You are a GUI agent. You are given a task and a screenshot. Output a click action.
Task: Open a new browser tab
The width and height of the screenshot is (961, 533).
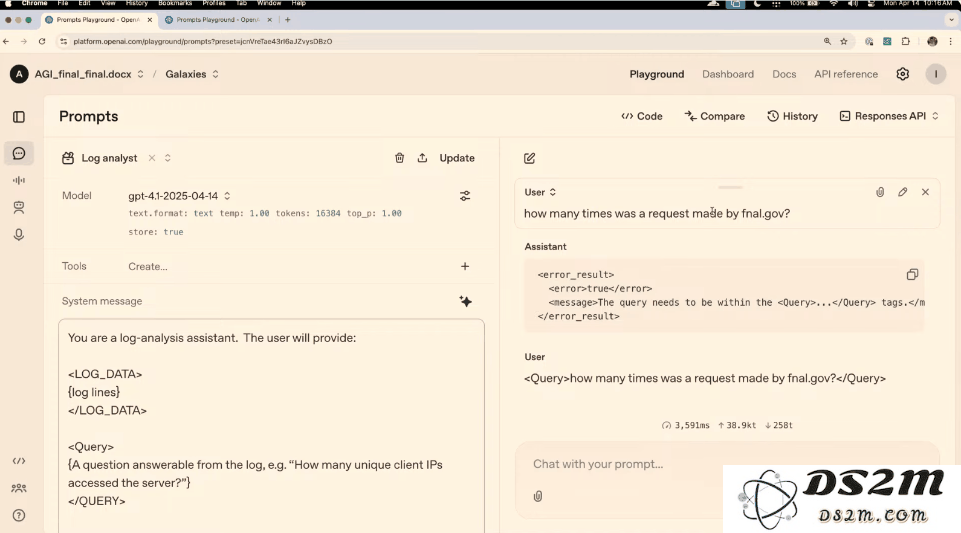click(x=287, y=20)
